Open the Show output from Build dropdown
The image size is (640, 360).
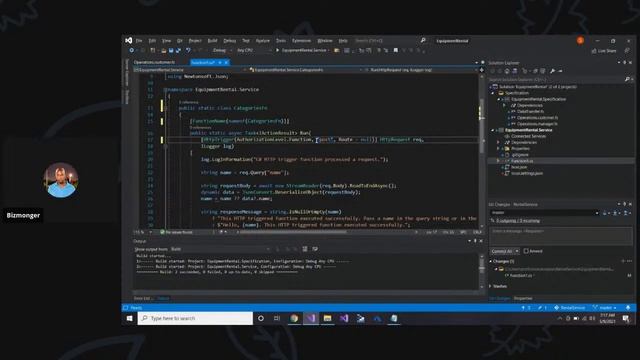point(220,249)
